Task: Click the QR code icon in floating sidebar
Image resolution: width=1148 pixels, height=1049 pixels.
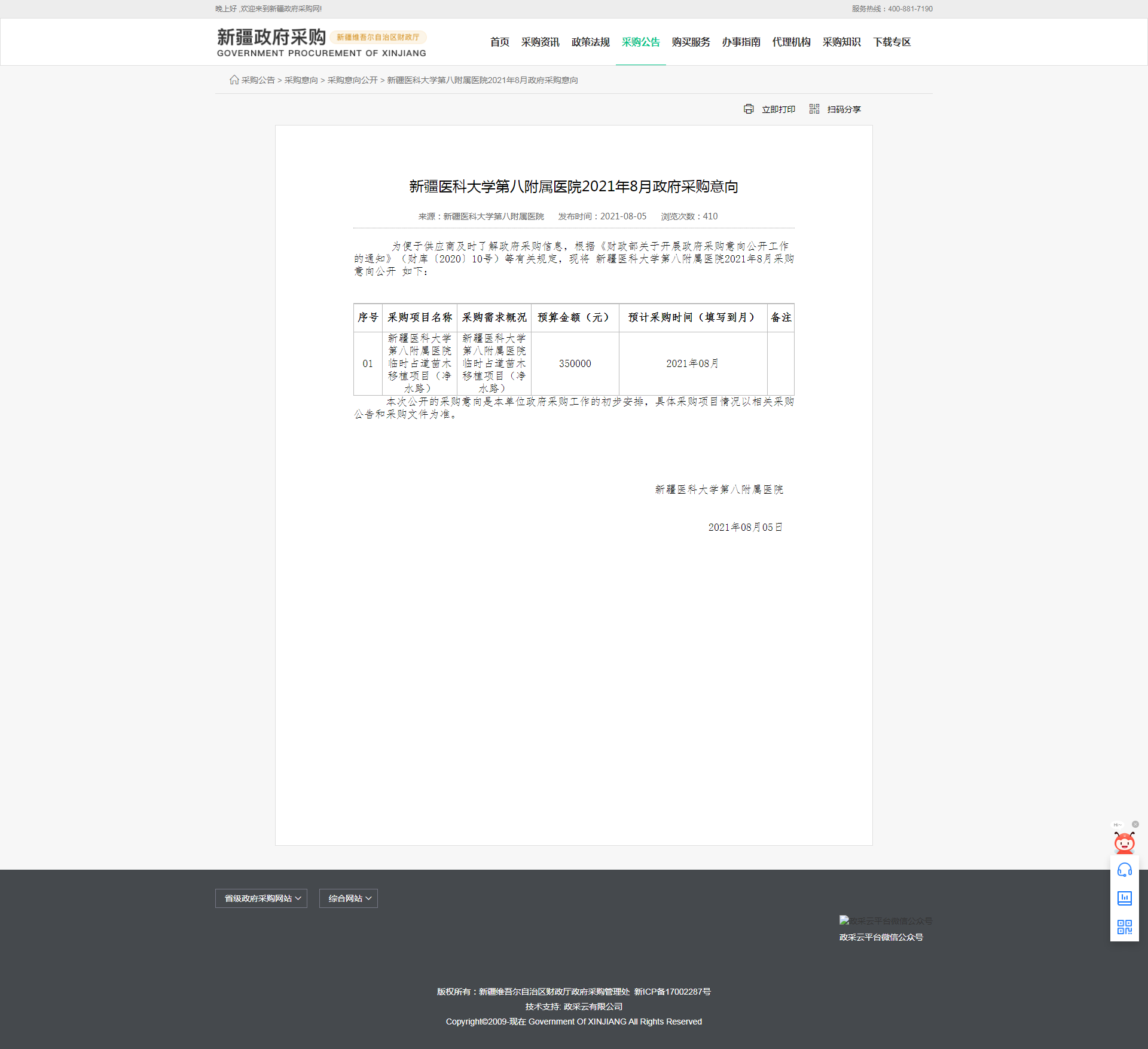Action: (x=1124, y=926)
